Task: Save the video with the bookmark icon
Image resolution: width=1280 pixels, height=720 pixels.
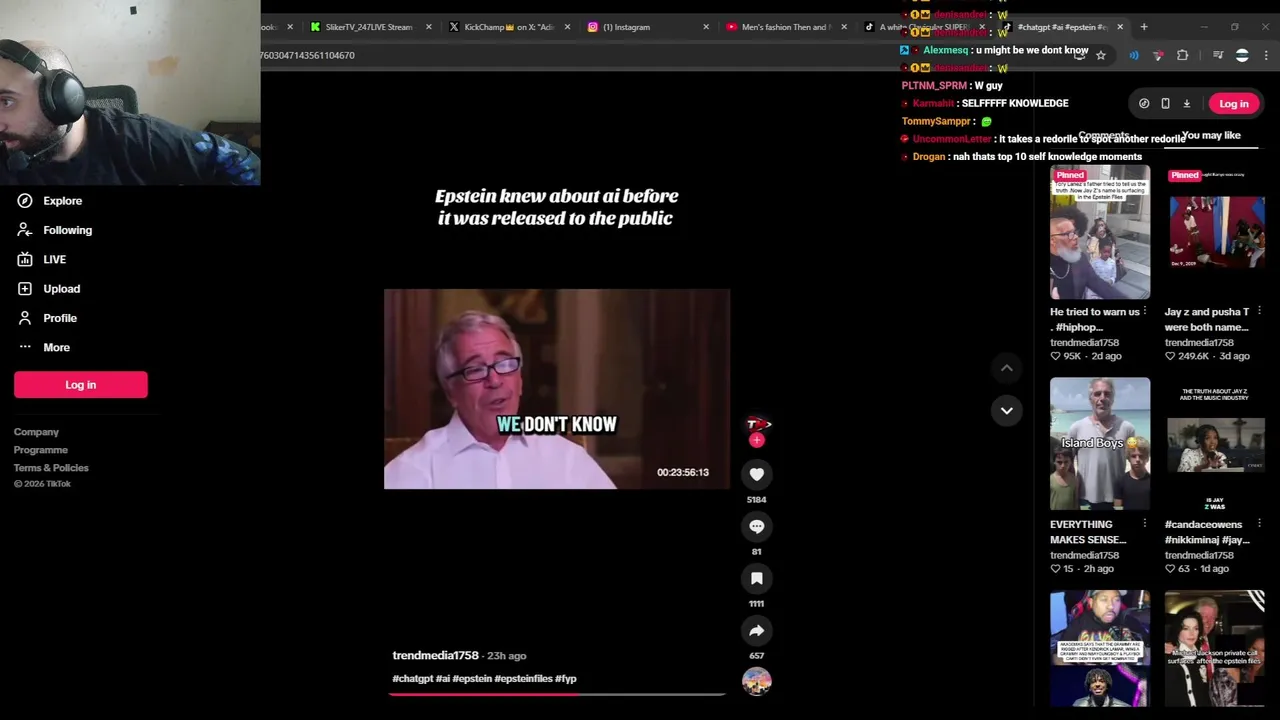Action: 757,578
